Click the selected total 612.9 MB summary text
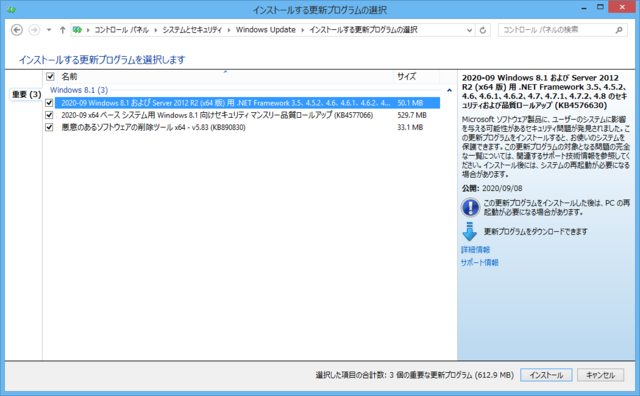 click(x=414, y=375)
